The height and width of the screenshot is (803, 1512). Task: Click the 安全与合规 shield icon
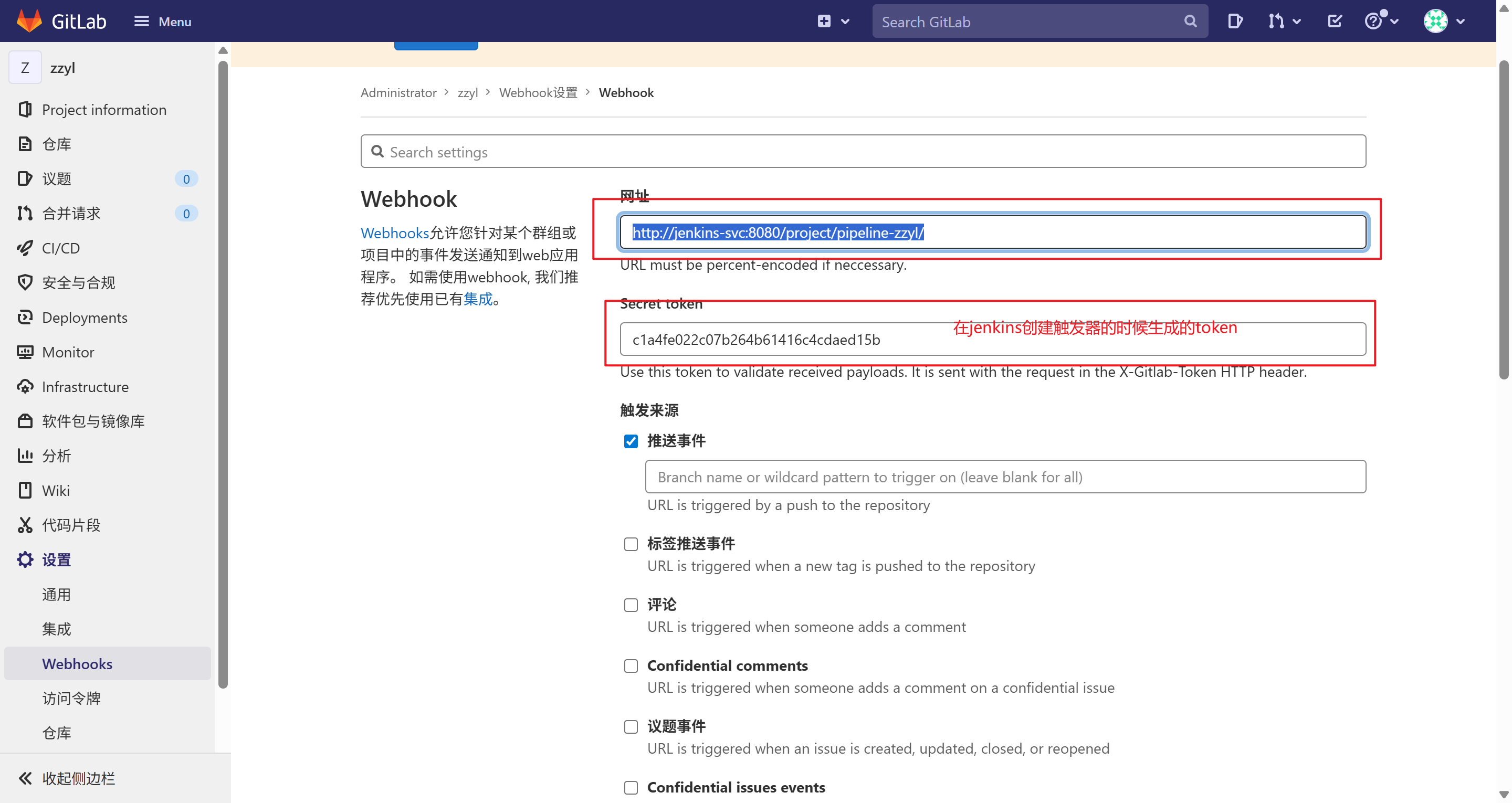coord(25,282)
